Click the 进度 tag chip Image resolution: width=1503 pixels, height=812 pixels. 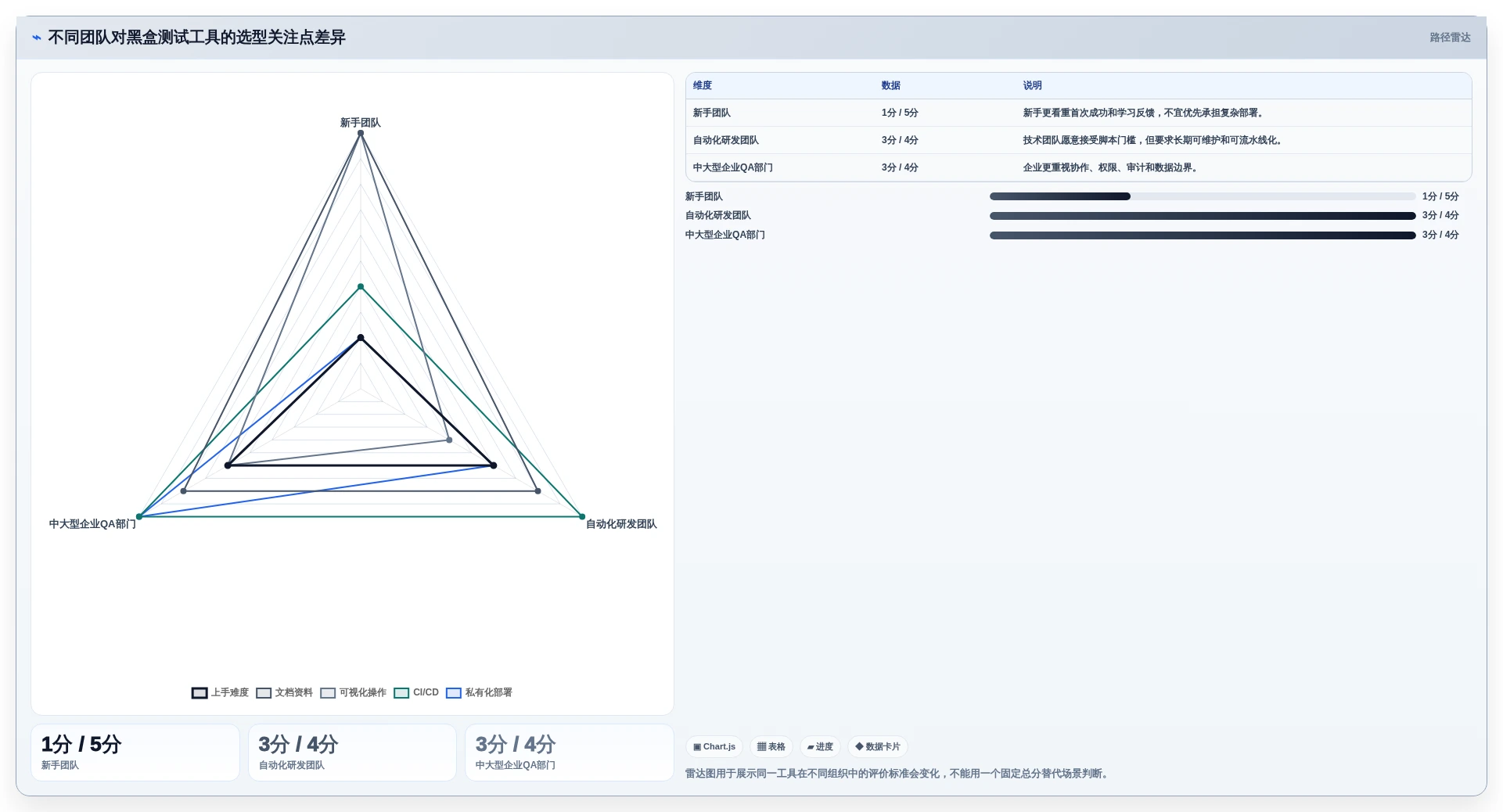820,747
